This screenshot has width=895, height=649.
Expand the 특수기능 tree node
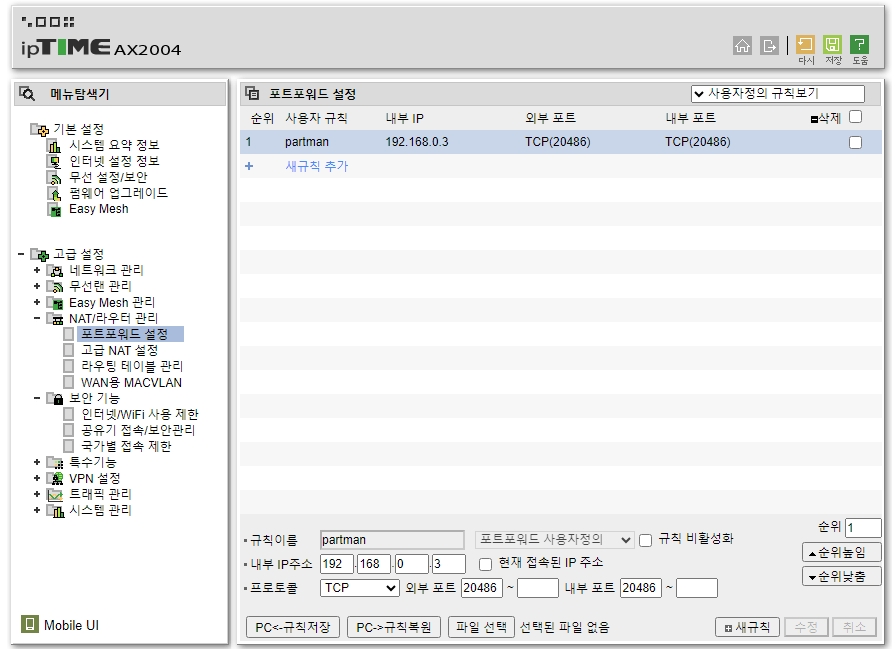[x=37, y=462]
